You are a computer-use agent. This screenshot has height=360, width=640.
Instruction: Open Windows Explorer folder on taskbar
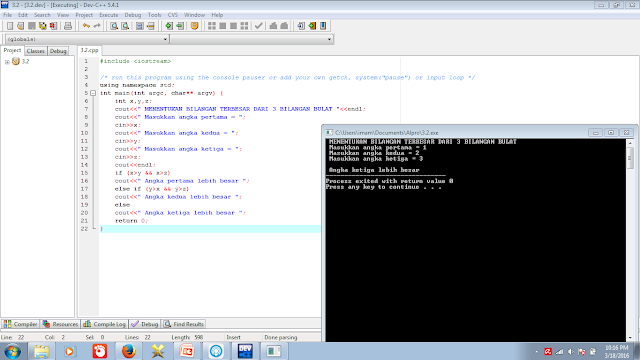(41, 351)
